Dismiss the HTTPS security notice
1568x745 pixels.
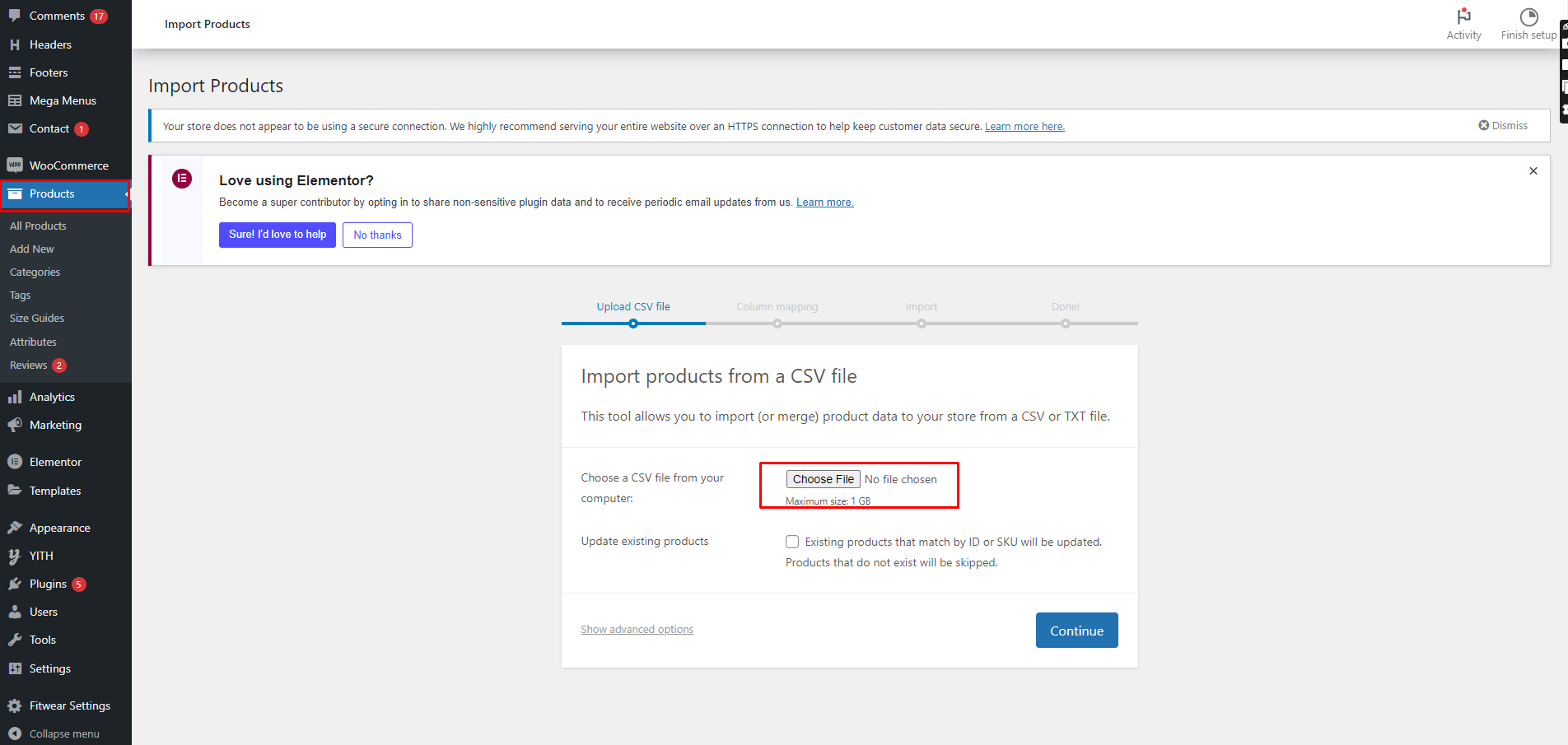1503,126
